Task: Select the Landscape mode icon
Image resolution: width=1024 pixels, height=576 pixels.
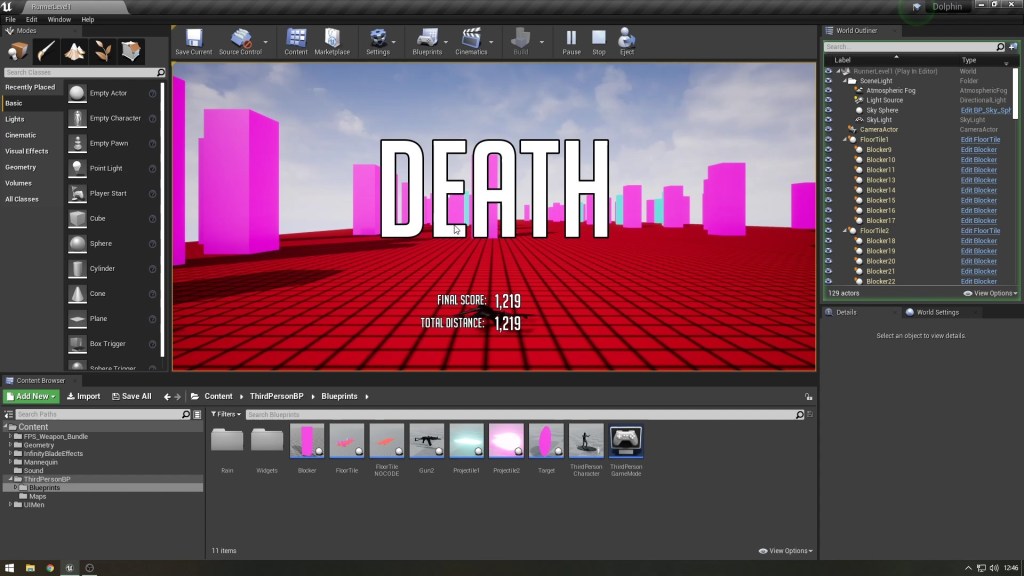Action: click(x=75, y=51)
